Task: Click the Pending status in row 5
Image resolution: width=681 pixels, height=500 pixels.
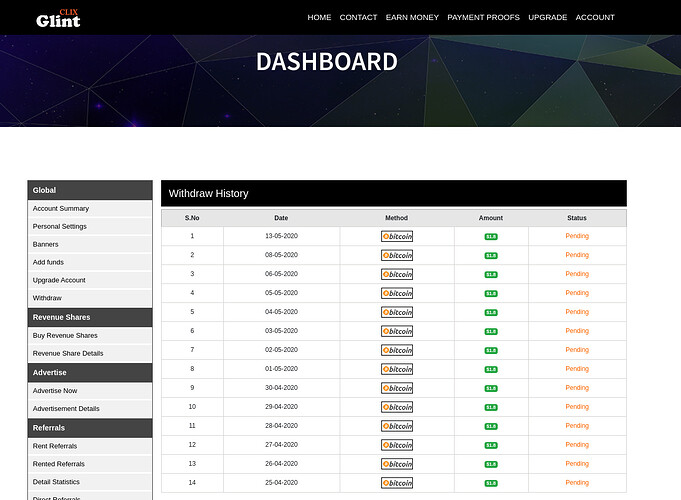Action: [x=577, y=312]
